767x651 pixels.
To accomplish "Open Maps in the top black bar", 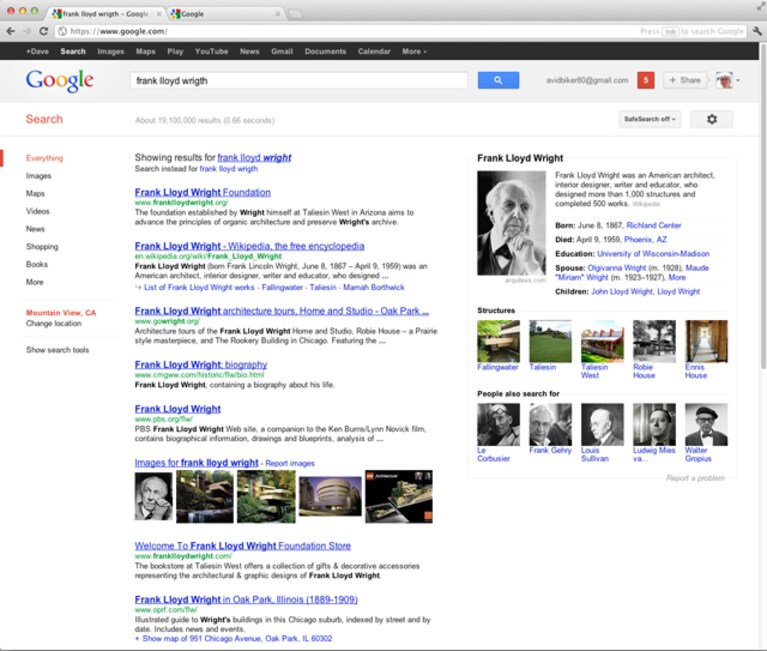I will (x=145, y=51).
